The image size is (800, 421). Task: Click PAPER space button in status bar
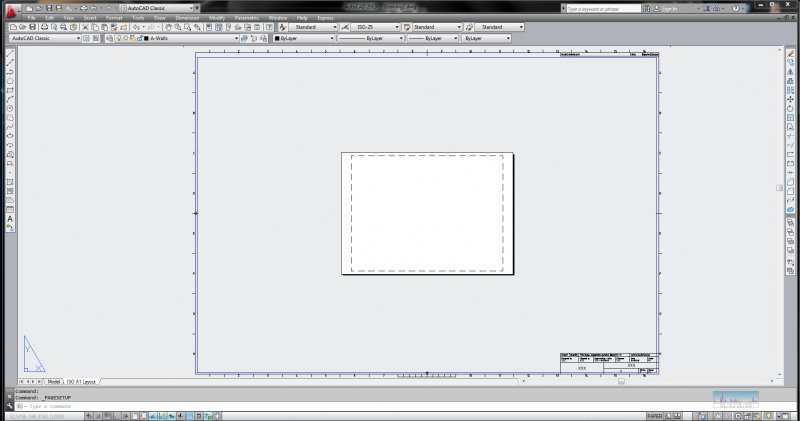[655, 416]
